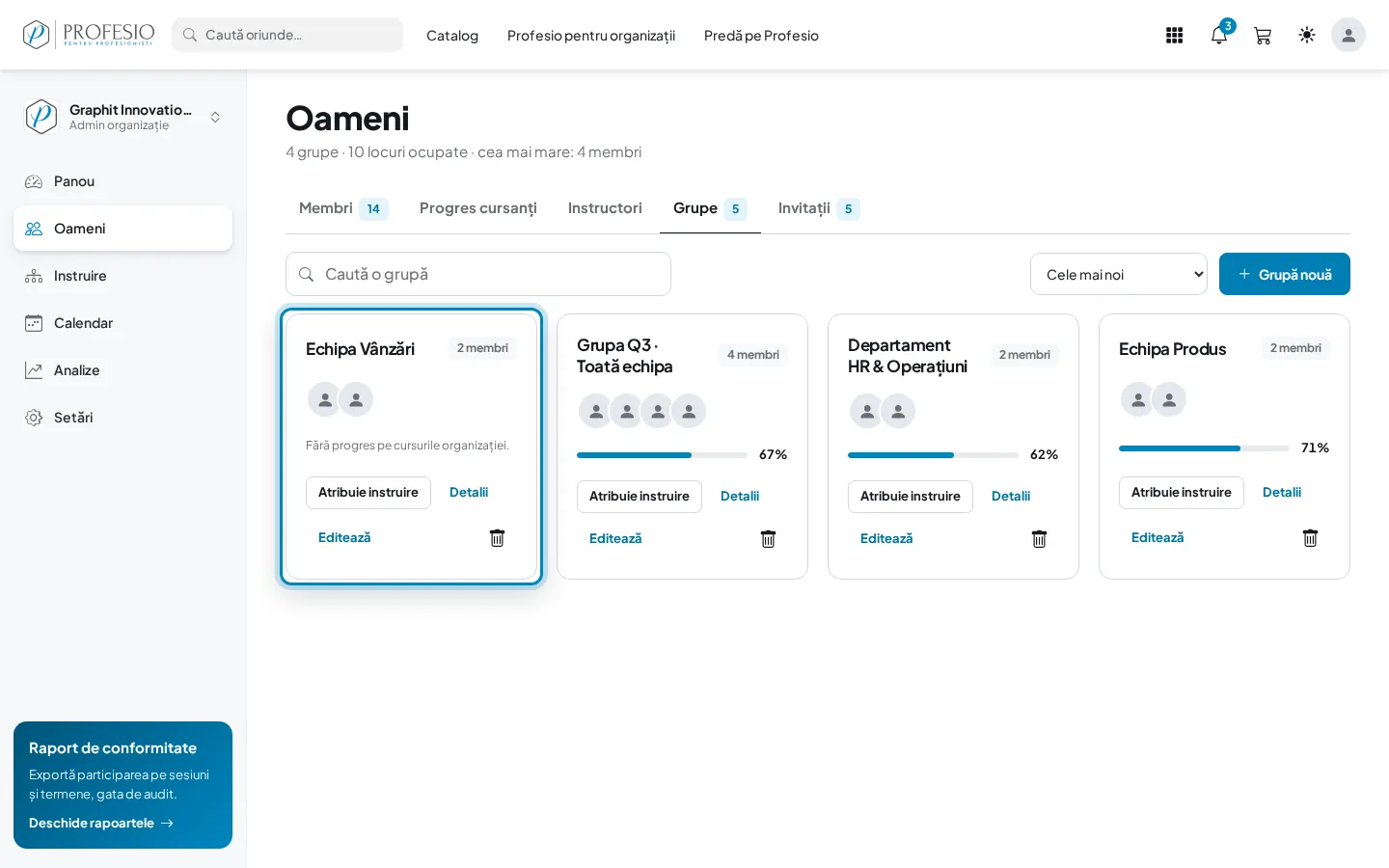1389x868 pixels.
Task: Select Oameni in sidebar
Action: tap(123, 229)
